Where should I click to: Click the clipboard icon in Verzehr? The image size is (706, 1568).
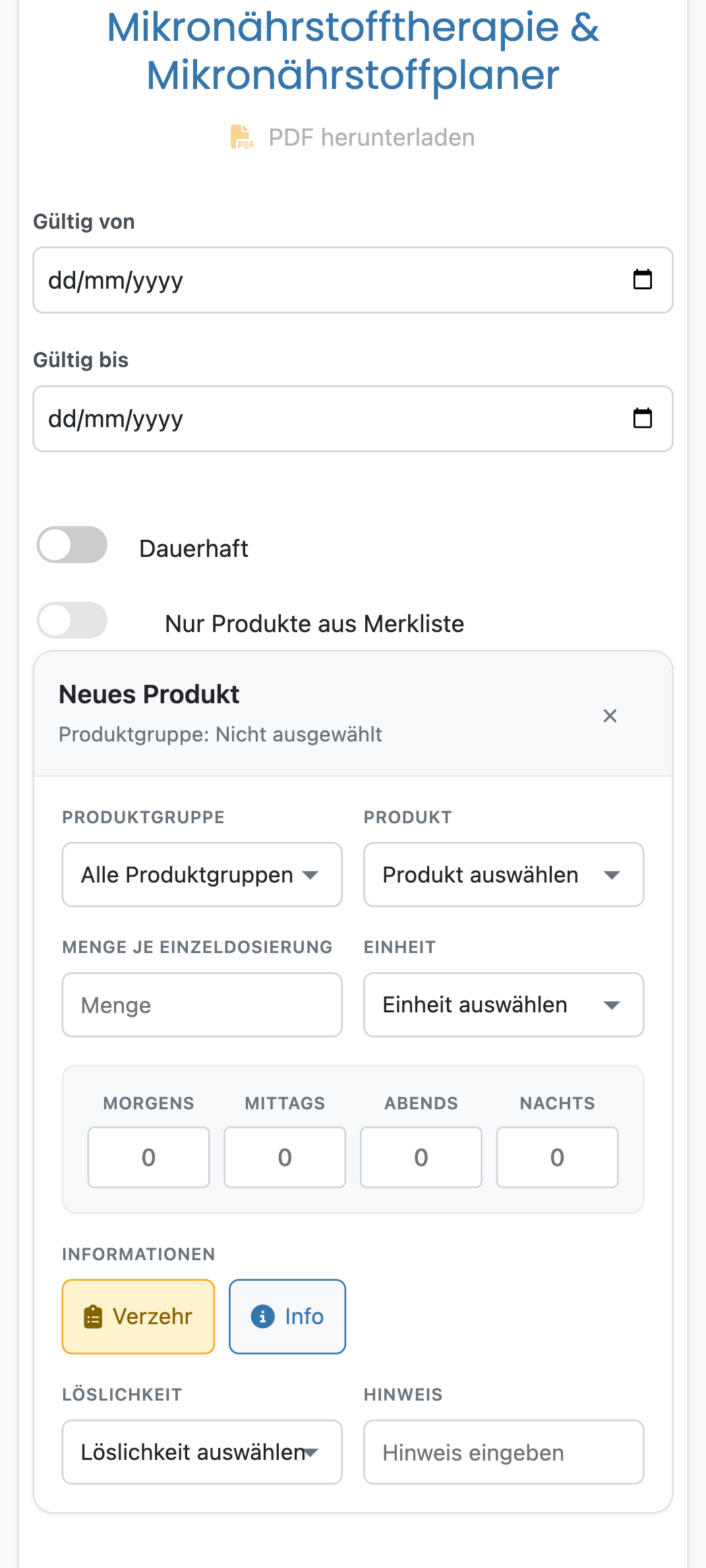click(93, 1316)
